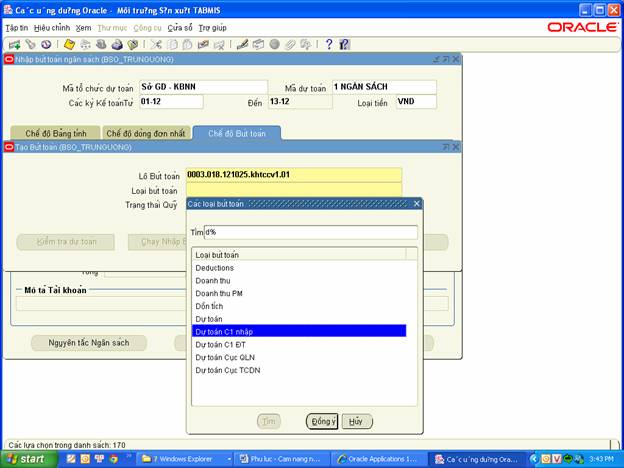Select Dồn tích list entry
Screen dimensions: 624x468
(299, 306)
